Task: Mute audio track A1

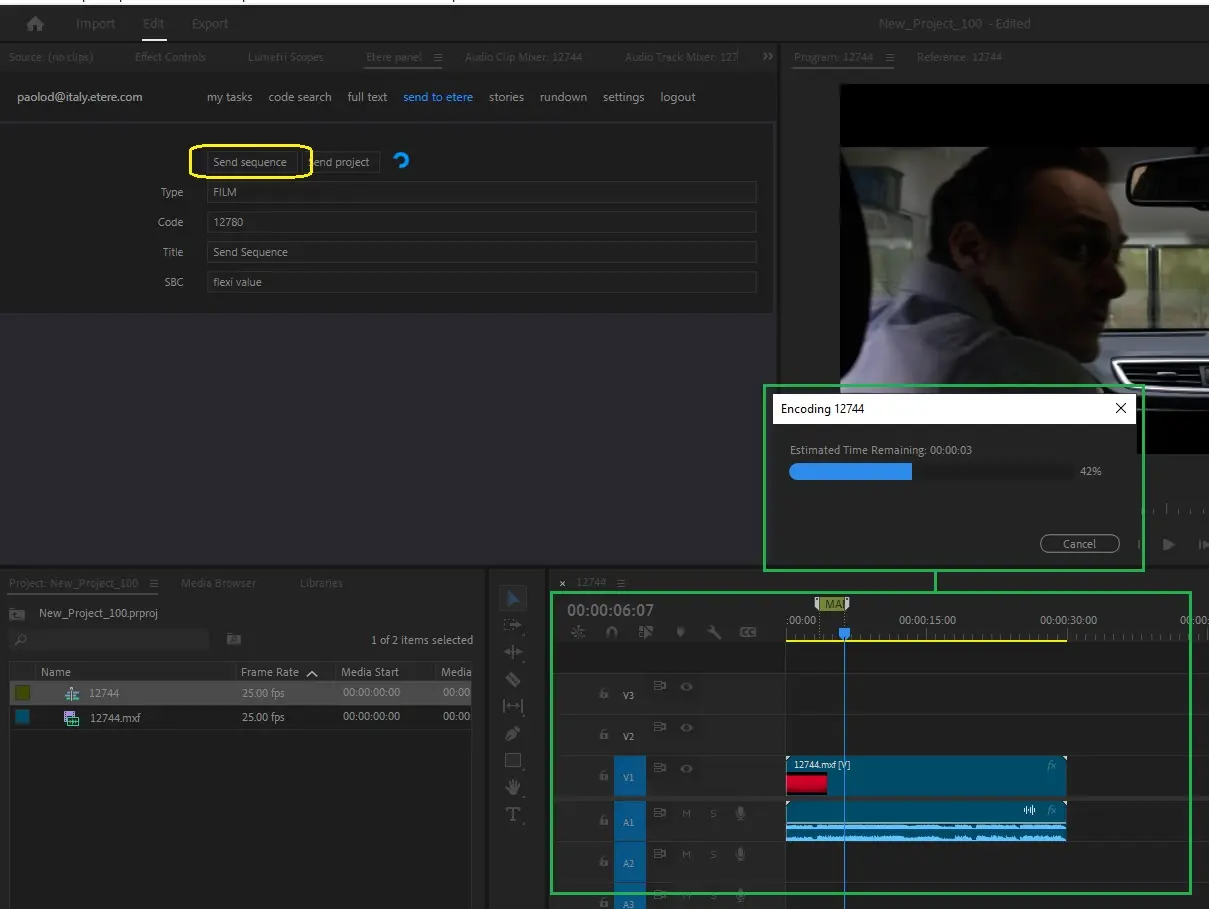Action: click(x=687, y=813)
